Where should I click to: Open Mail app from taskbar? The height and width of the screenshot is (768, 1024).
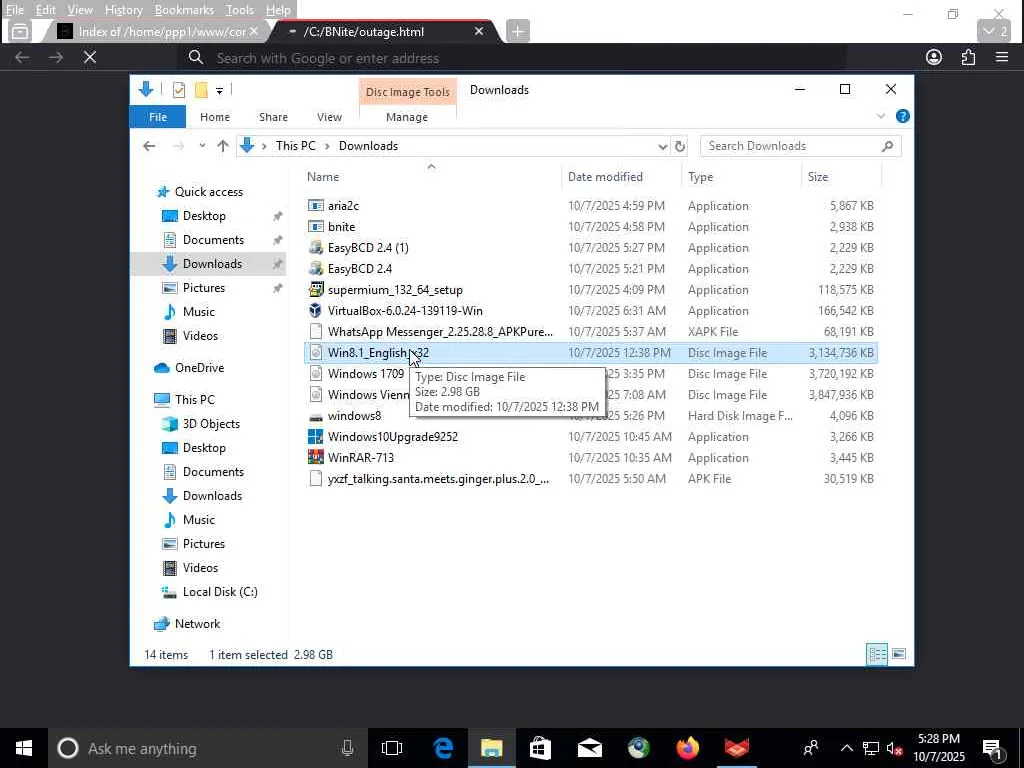click(589, 748)
